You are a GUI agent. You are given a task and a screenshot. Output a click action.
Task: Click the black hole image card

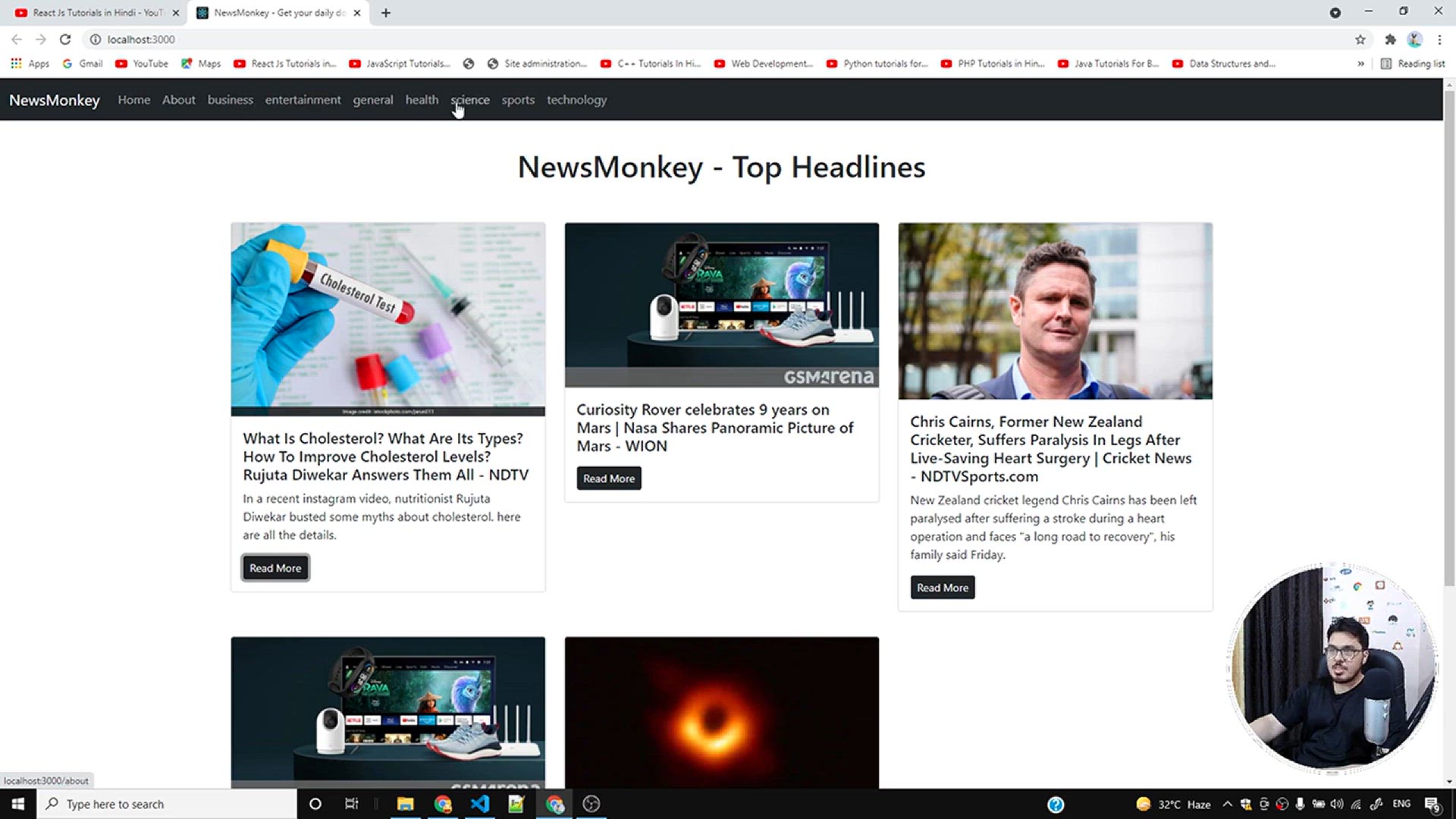(x=722, y=713)
